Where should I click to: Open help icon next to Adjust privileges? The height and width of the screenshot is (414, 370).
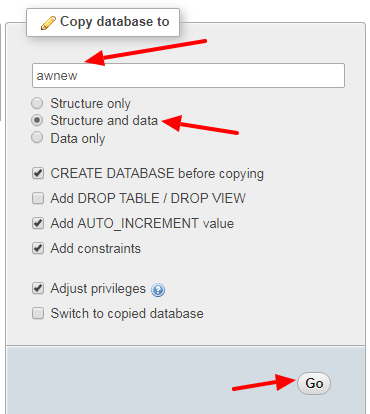tap(158, 290)
